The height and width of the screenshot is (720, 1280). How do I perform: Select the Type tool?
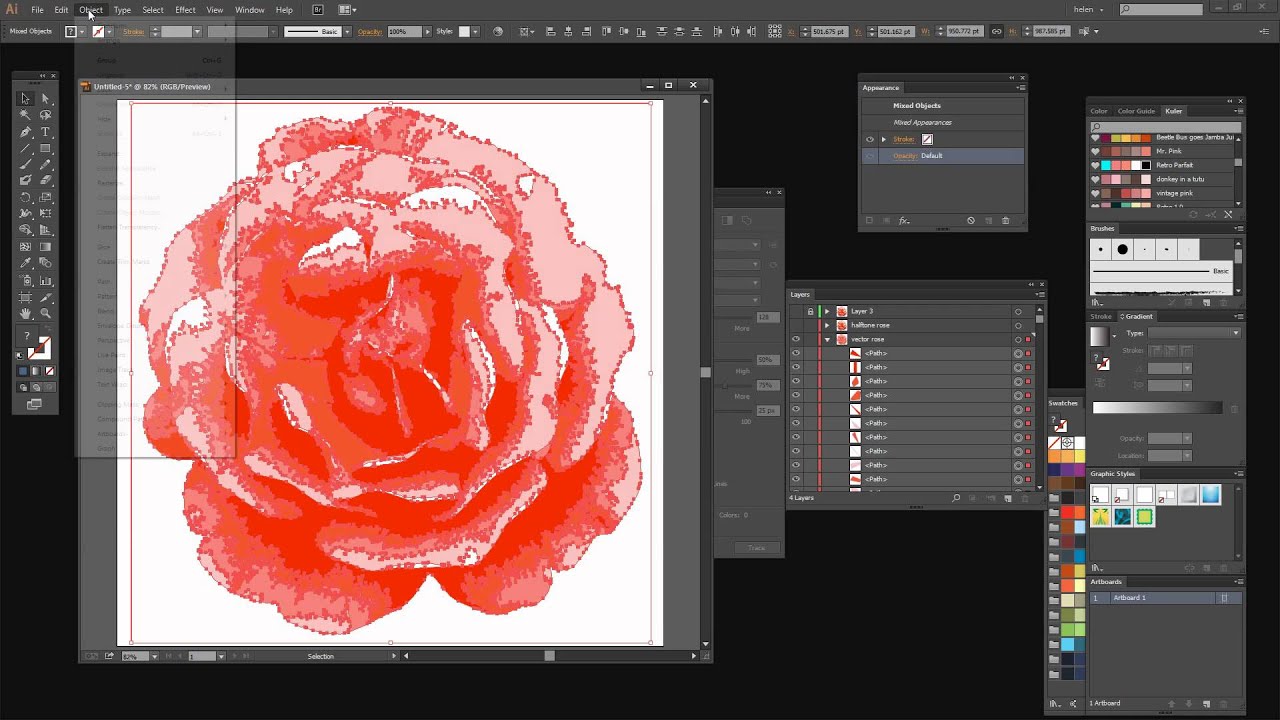[45, 132]
